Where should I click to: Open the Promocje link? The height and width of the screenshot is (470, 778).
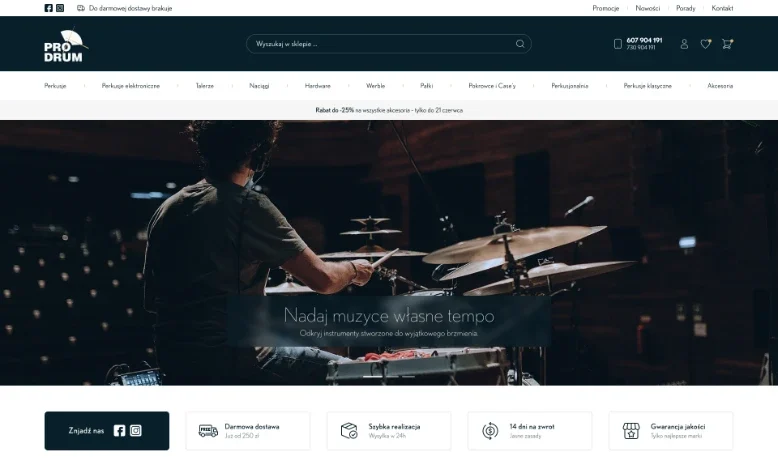(x=605, y=8)
